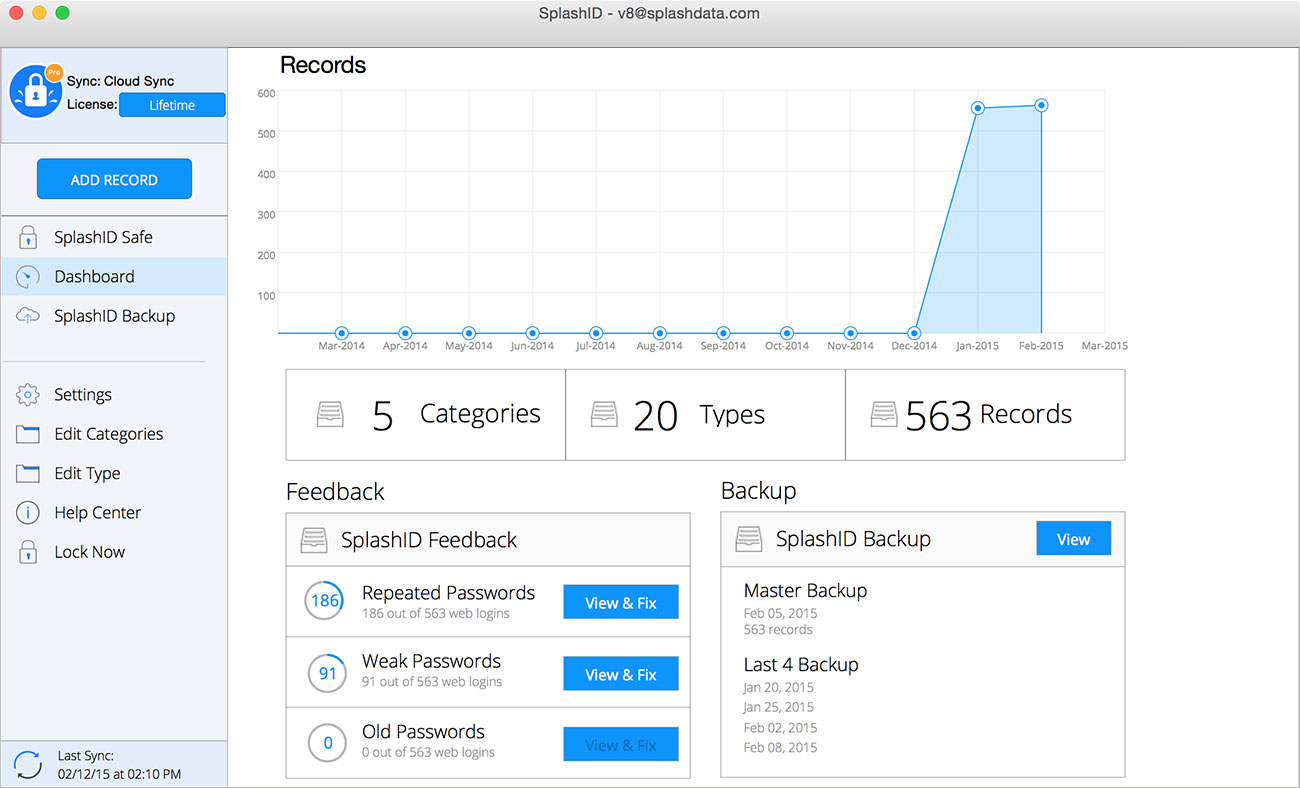This screenshot has height=788, width=1300.
Task: Open SplashID Safe in the sidebar
Action: [114, 238]
